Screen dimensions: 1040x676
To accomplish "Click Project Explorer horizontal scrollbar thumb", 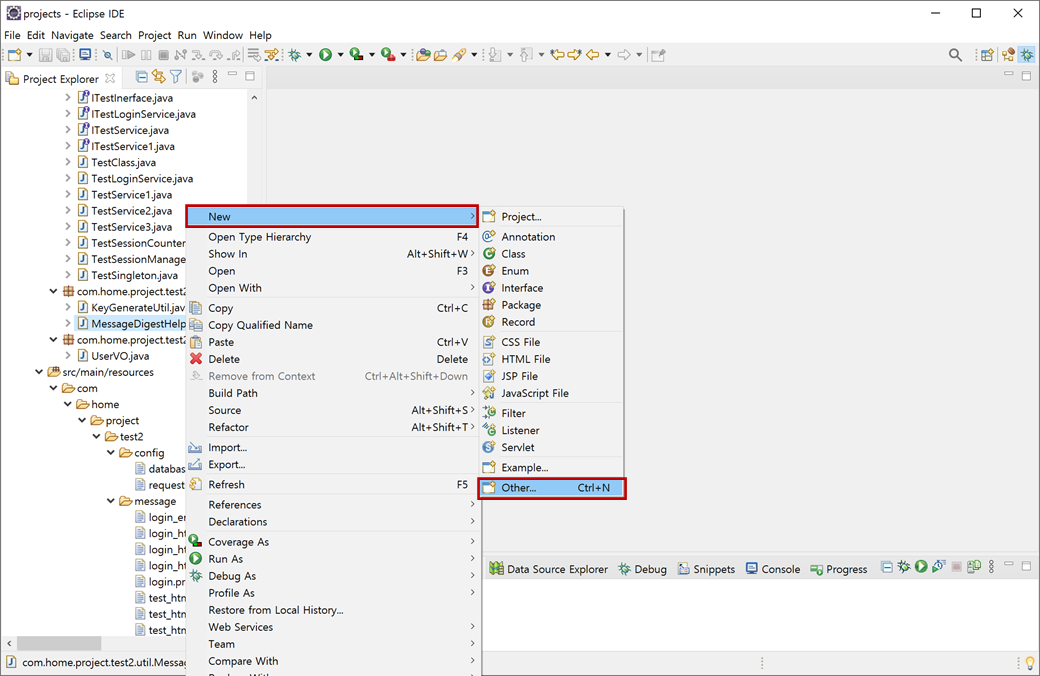I will [59, 643].
